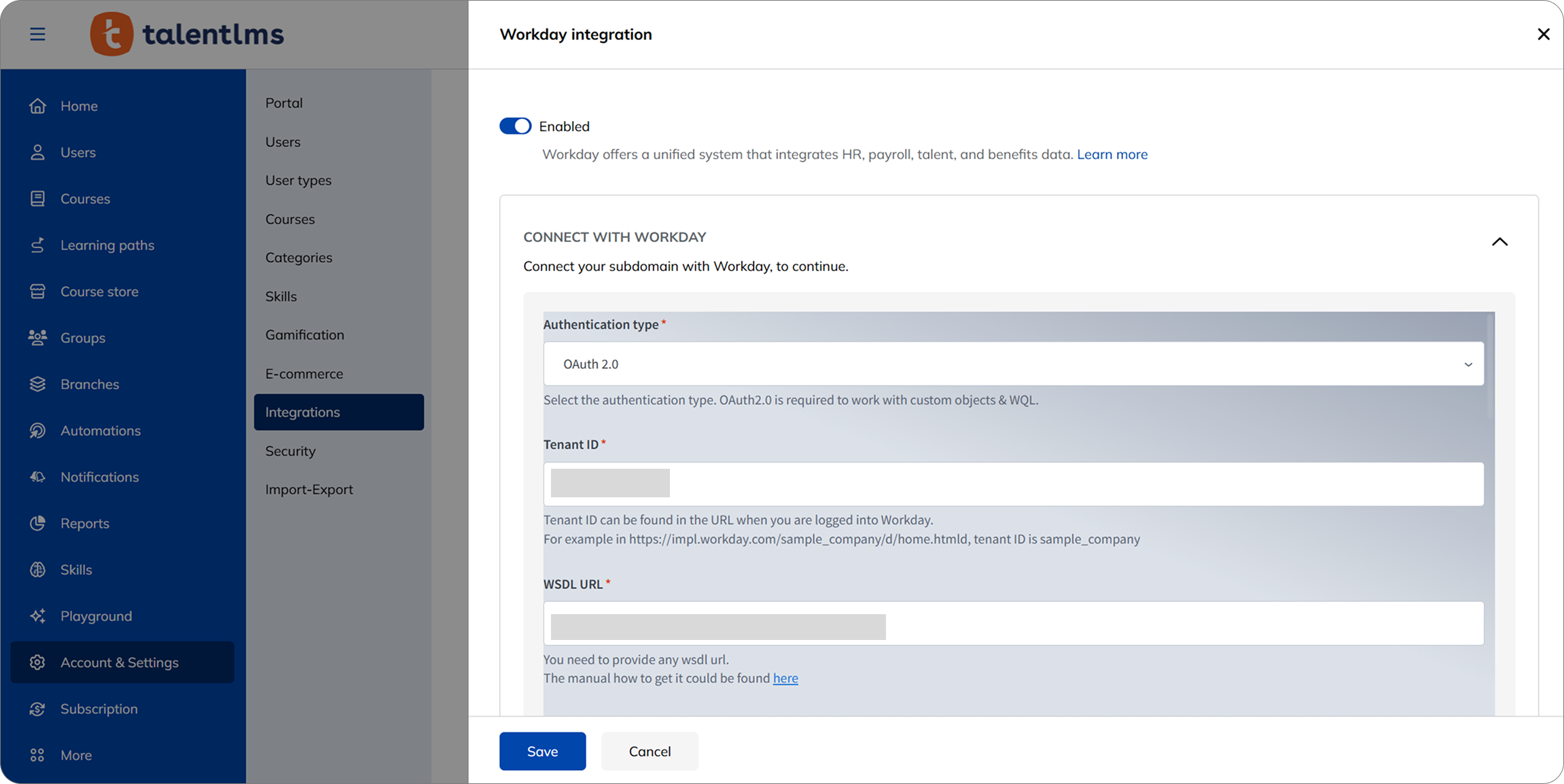Click the Automations icon

click(x=37, y=430)
